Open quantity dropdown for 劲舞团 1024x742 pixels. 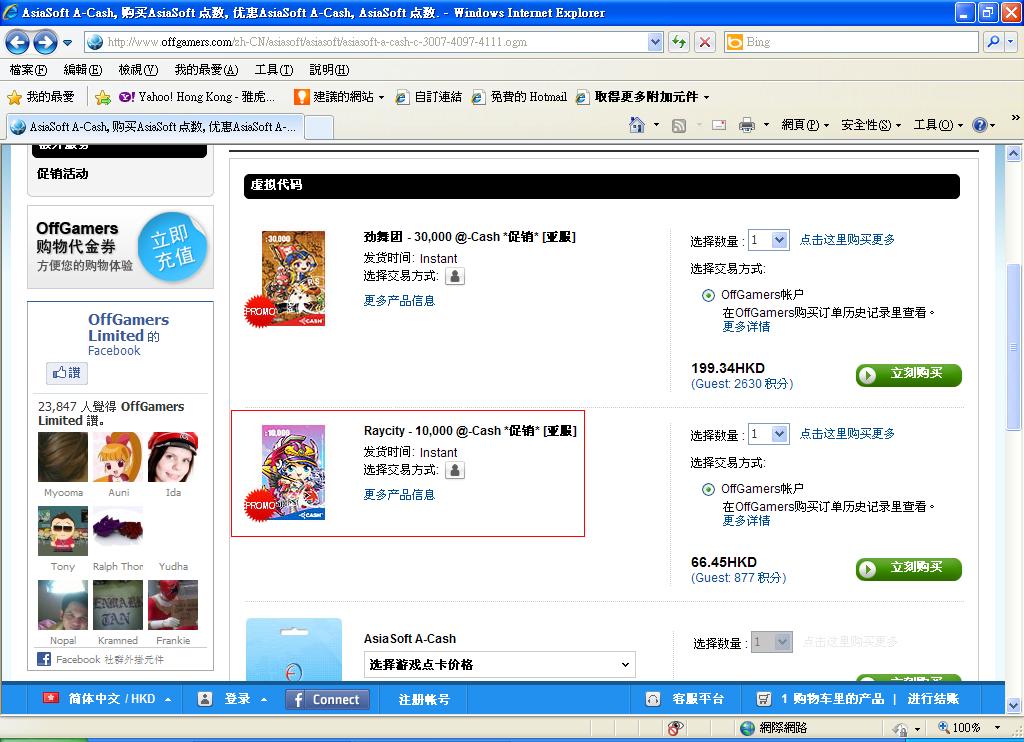(x=769, y=240)
